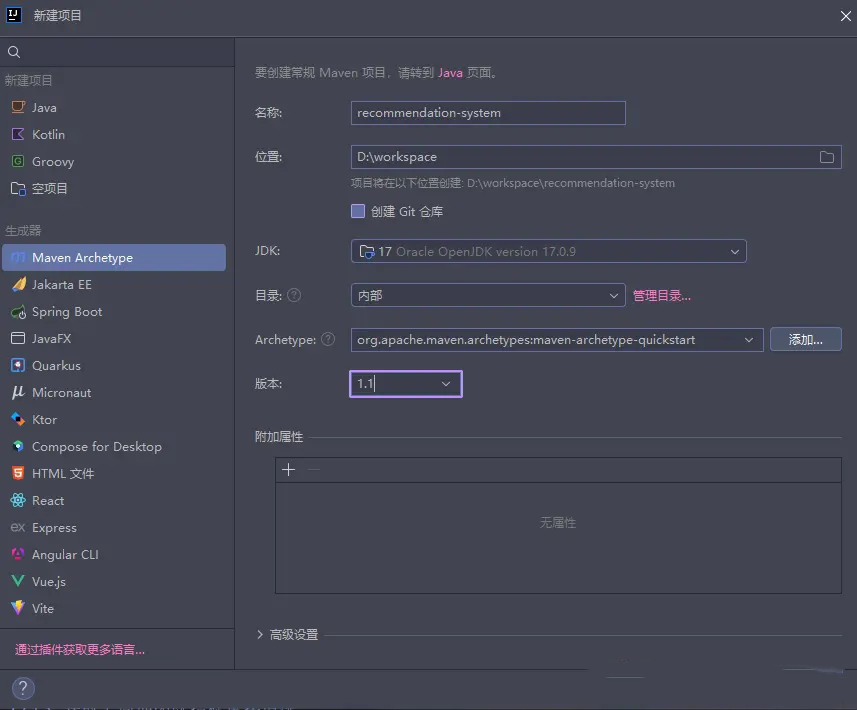Choose Java project type

click(x=114, y=107)
